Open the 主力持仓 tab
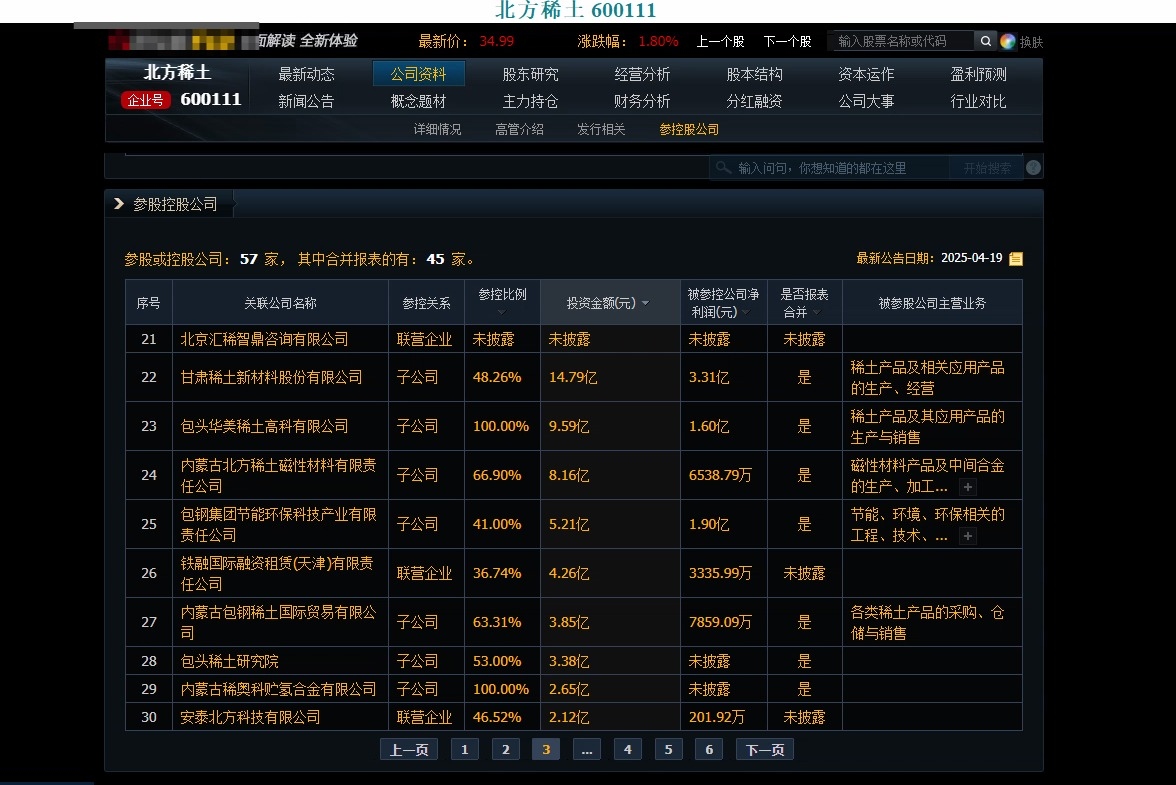 [530, 101]
